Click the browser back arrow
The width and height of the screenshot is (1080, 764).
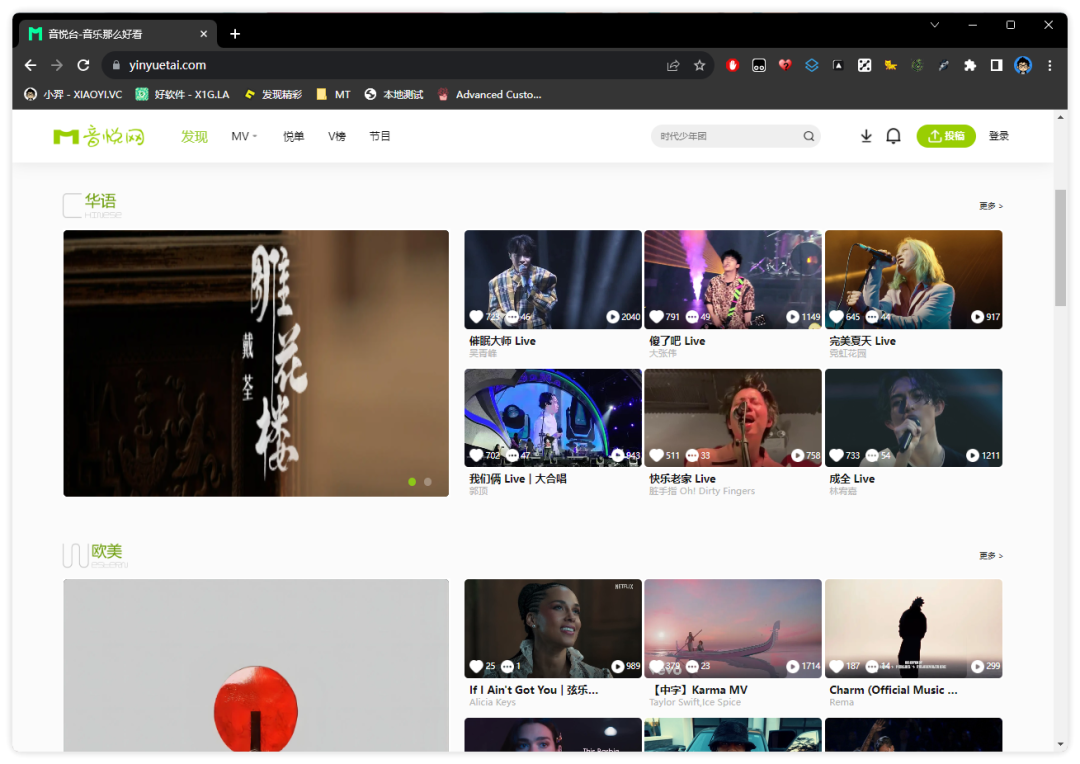(30, 65)
